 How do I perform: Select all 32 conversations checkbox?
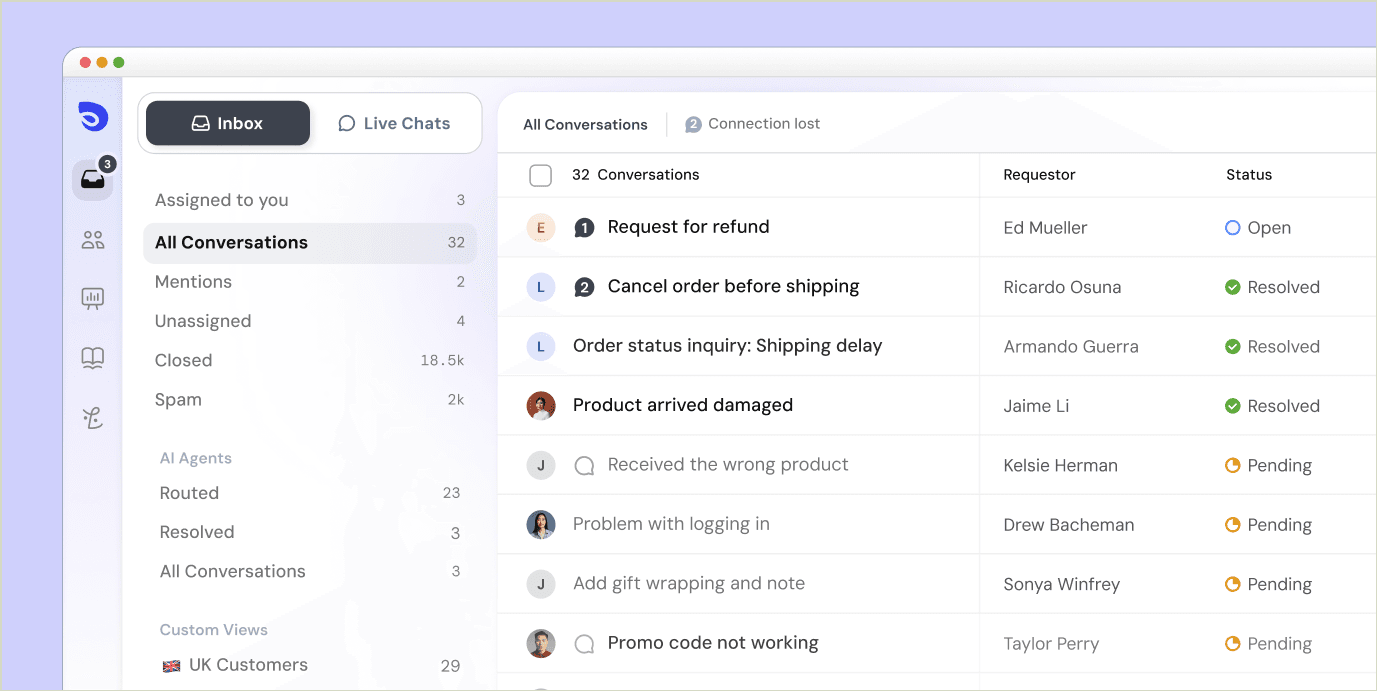(540, 174)
